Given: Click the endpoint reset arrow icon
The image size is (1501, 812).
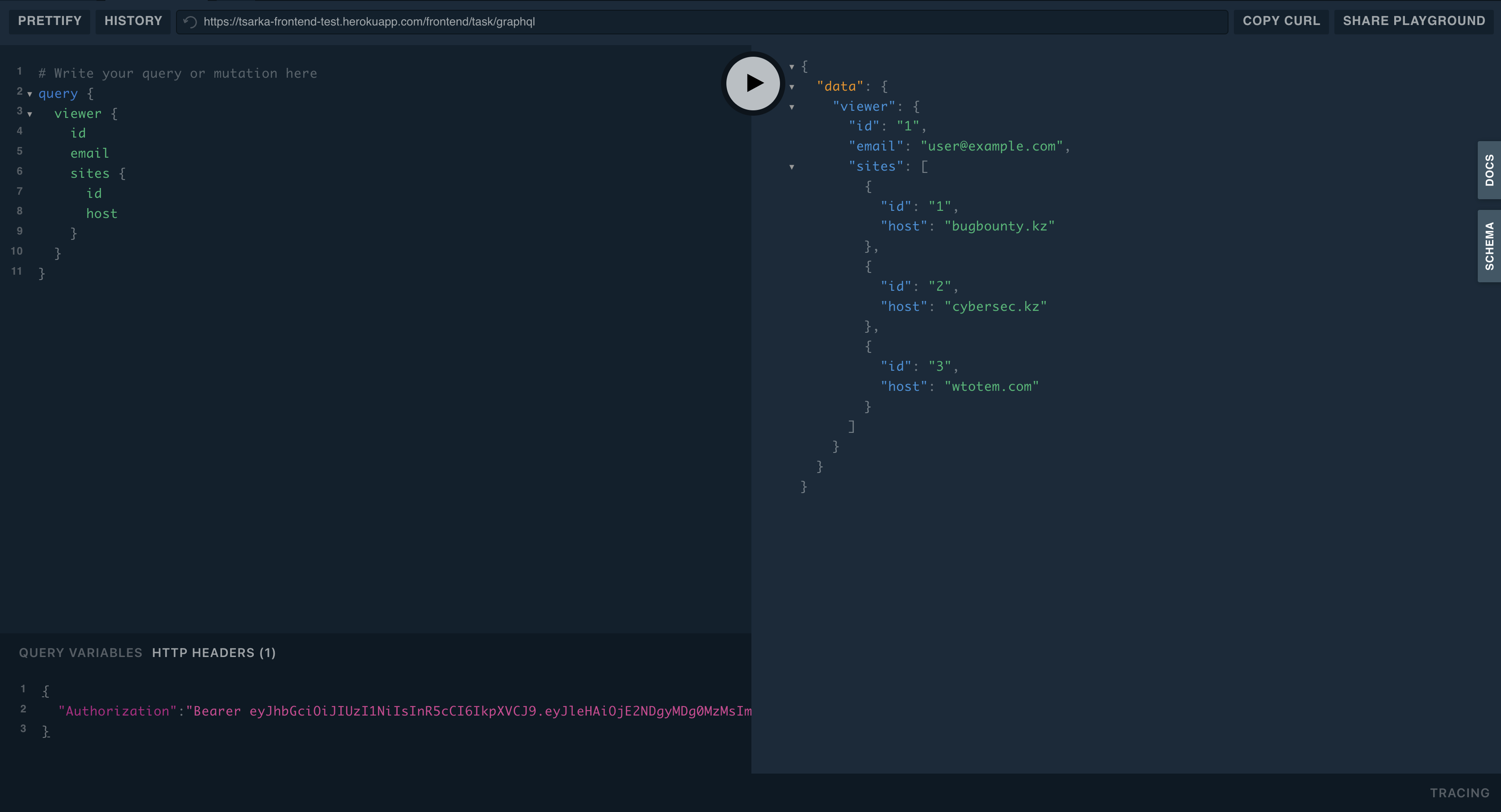Looking at the screenshot, I should [x=189, y=21].
